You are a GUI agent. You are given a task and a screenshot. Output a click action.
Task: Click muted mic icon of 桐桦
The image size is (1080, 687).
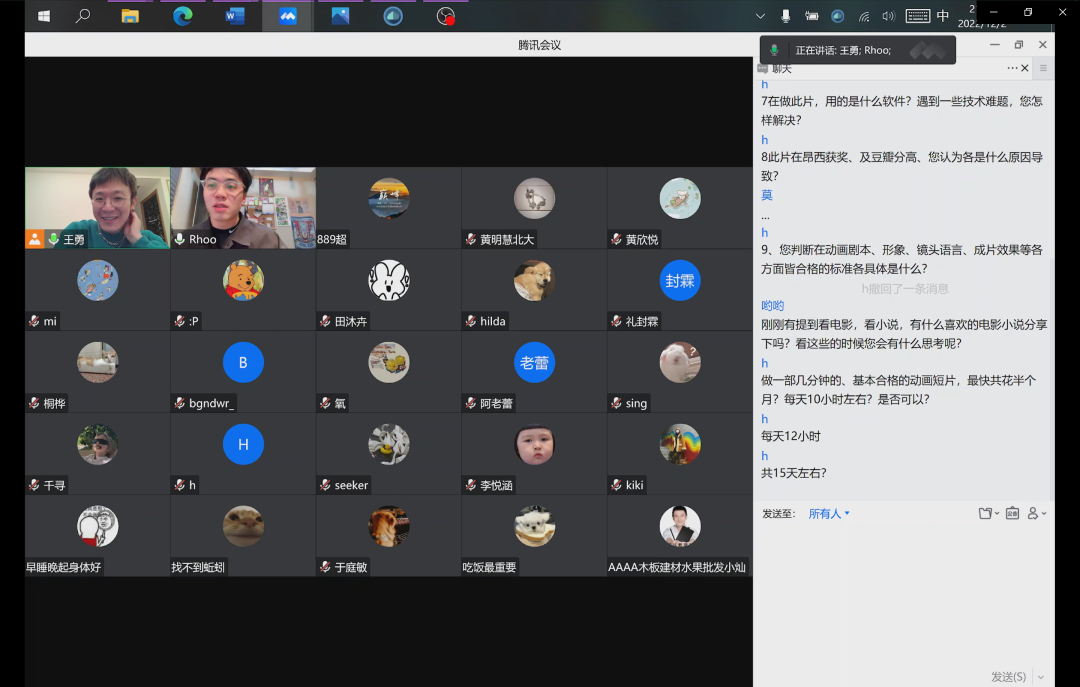pos(34,403)
